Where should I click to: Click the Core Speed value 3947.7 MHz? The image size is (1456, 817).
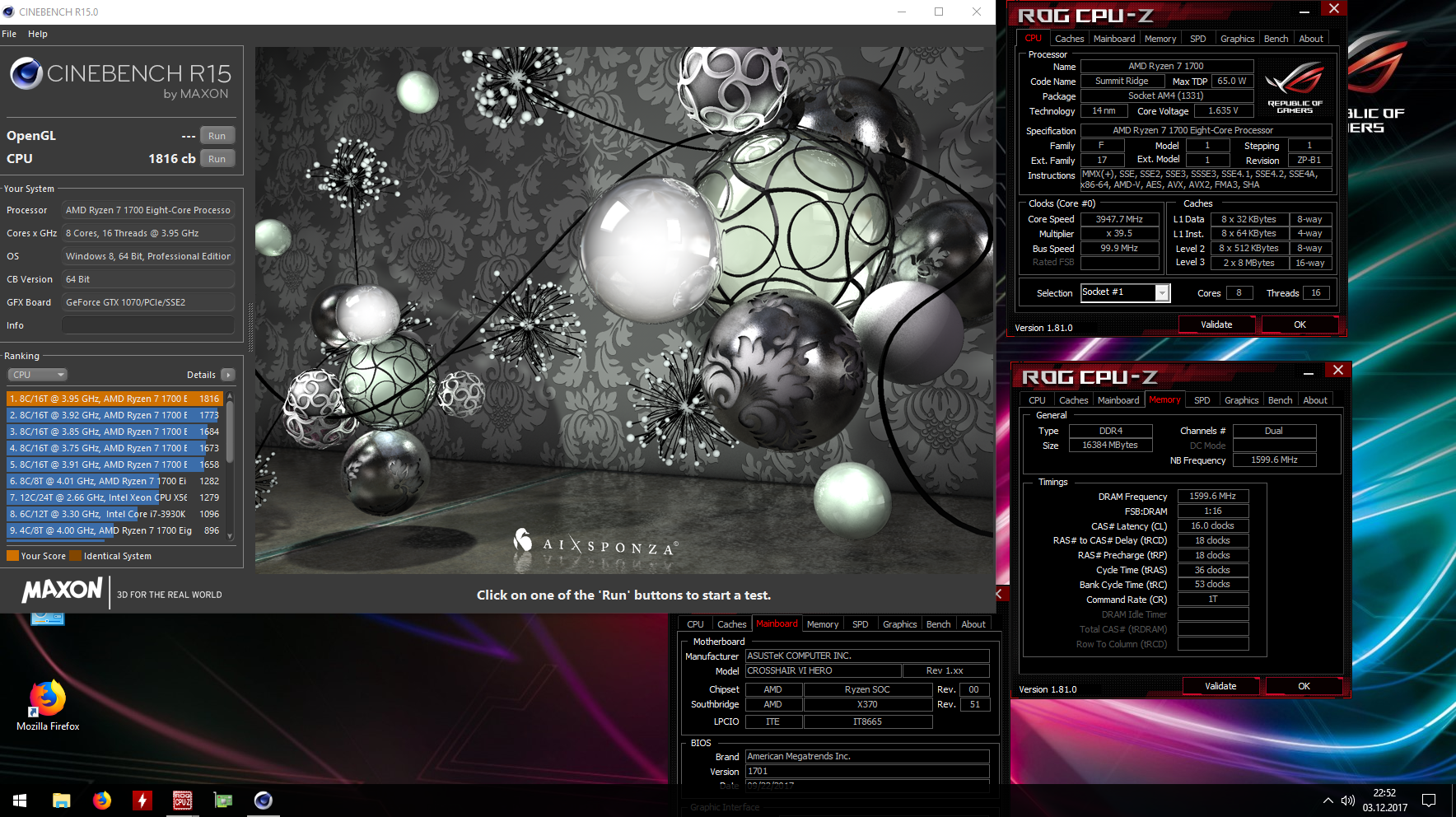1119,219
